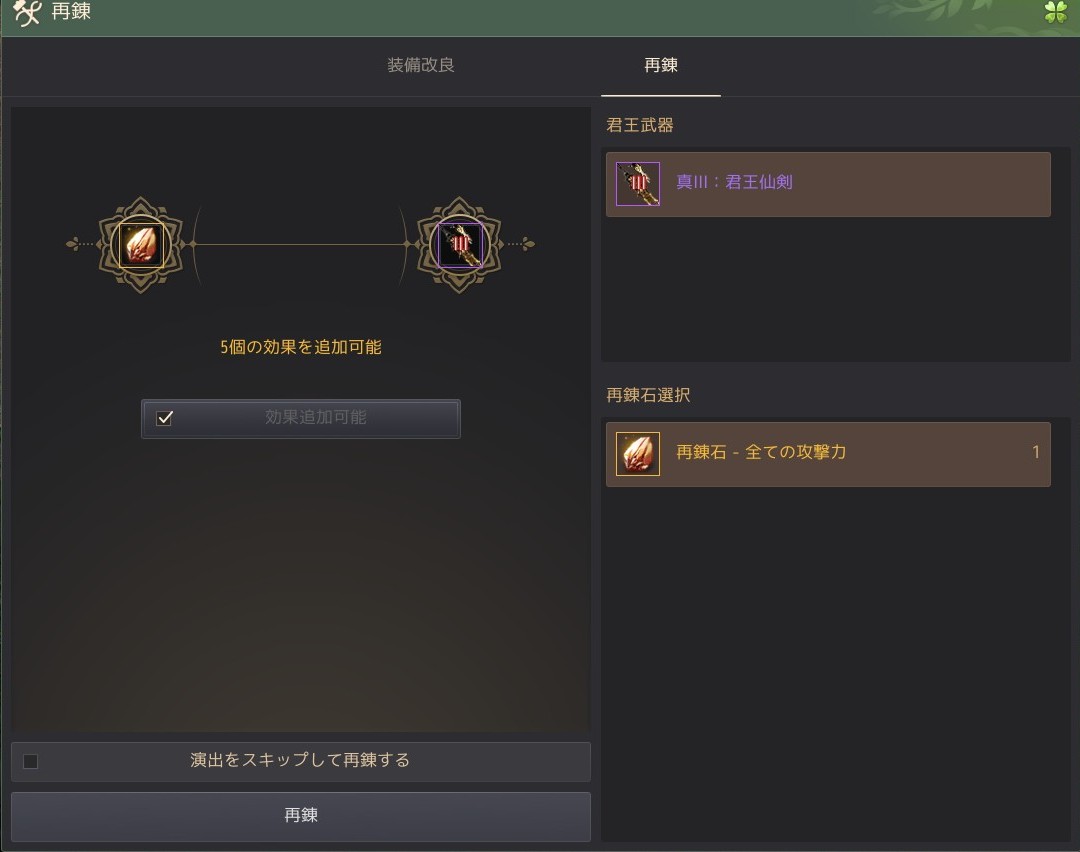Click the 5個の効果を追加可能 text

point(301,346)
